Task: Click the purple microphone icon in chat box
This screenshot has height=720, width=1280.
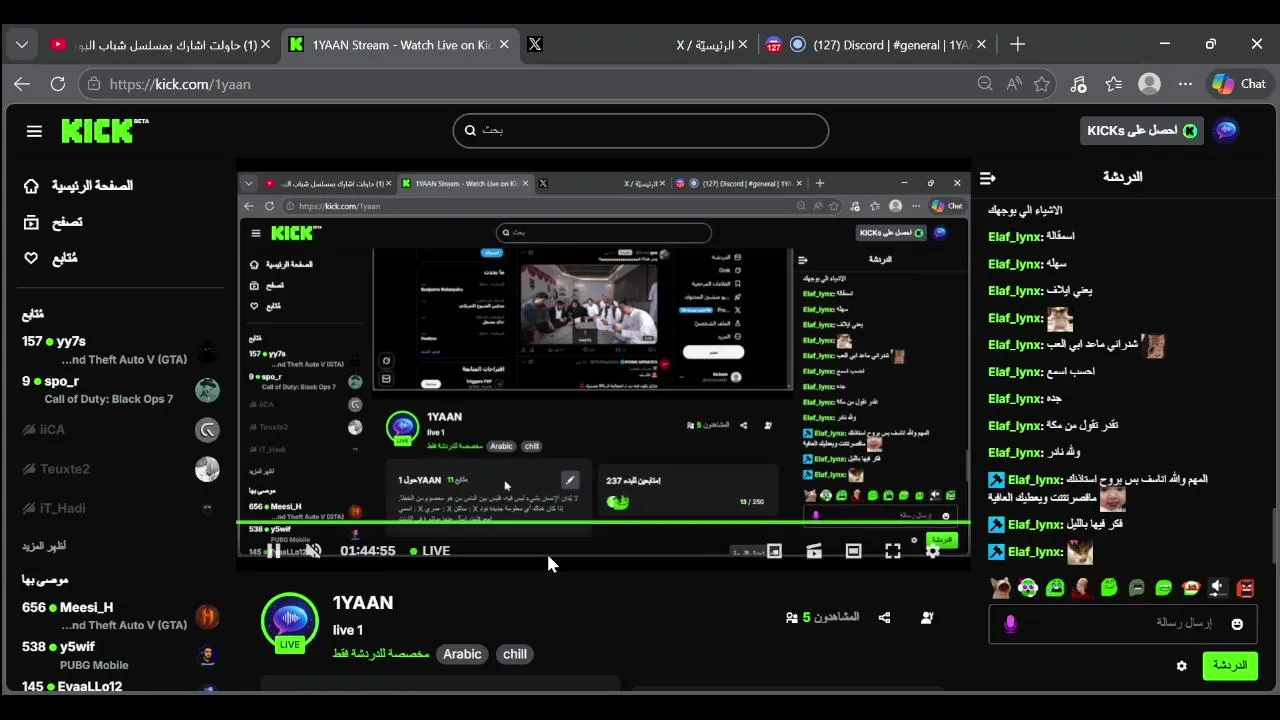Action: 1010,624
